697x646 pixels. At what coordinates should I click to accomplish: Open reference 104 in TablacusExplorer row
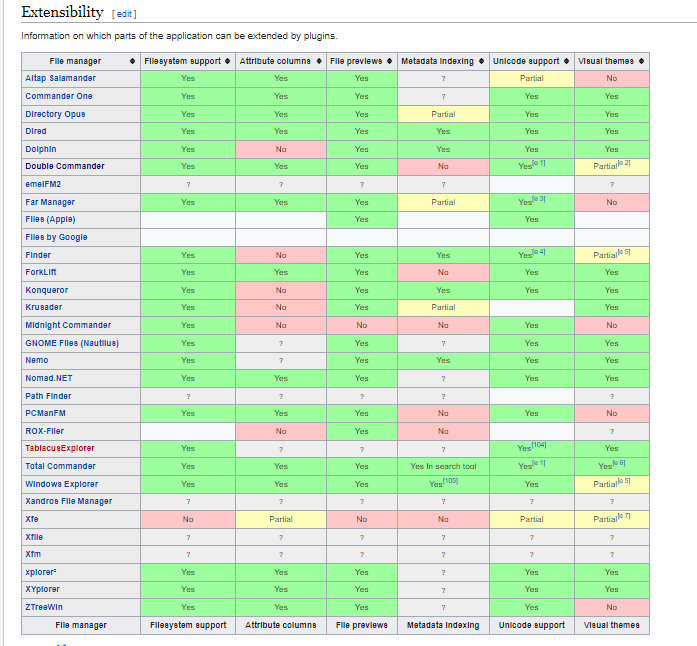[539, 445]
